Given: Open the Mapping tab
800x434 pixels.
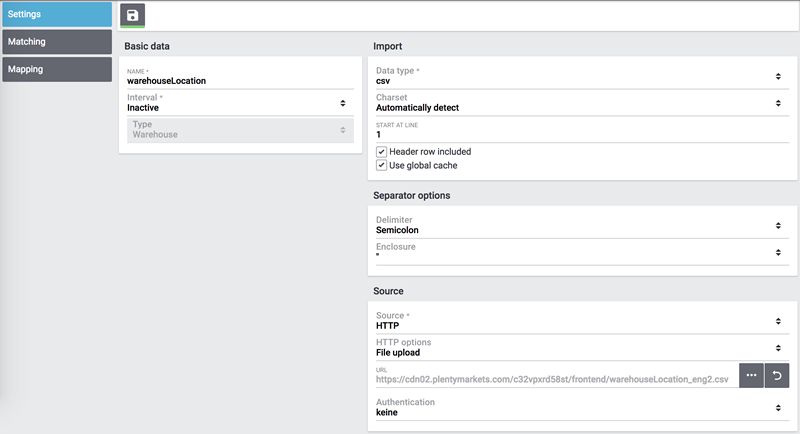Looking at the screenshot, I should click(56, 69).
